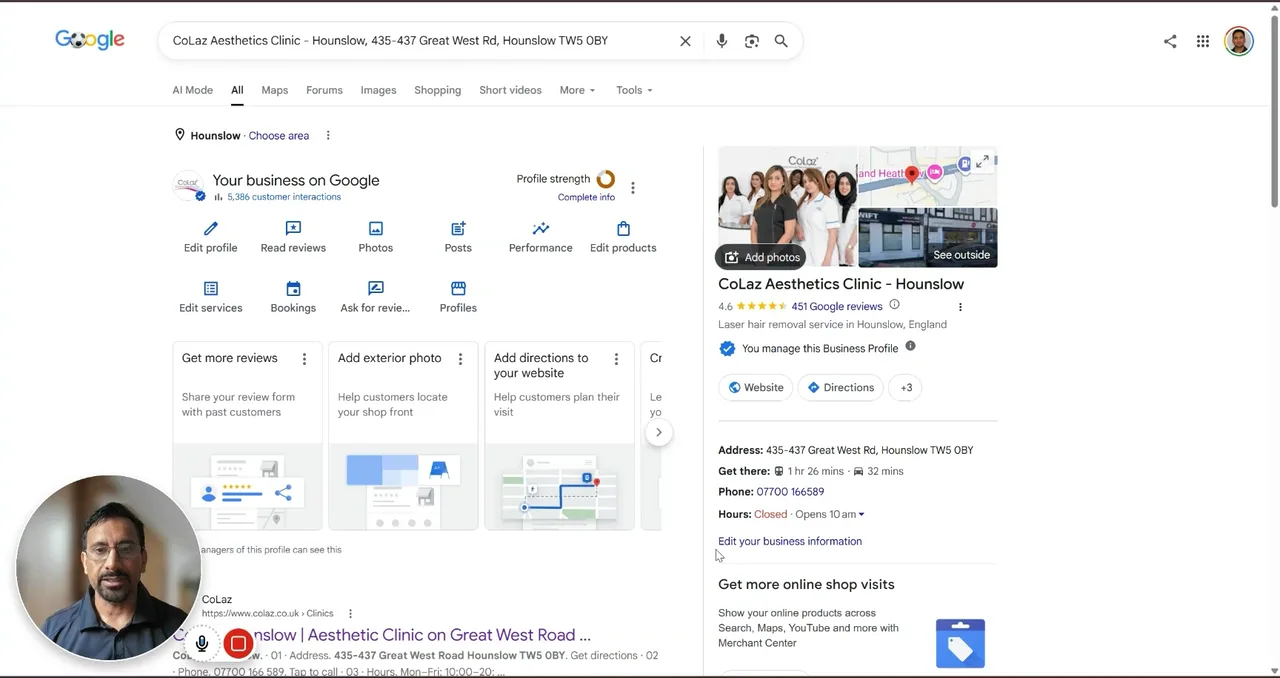Image resolution: width=1280 pixels, height=678 pixels.
Task: Click Complete info link
Action: tap(586, 197)
